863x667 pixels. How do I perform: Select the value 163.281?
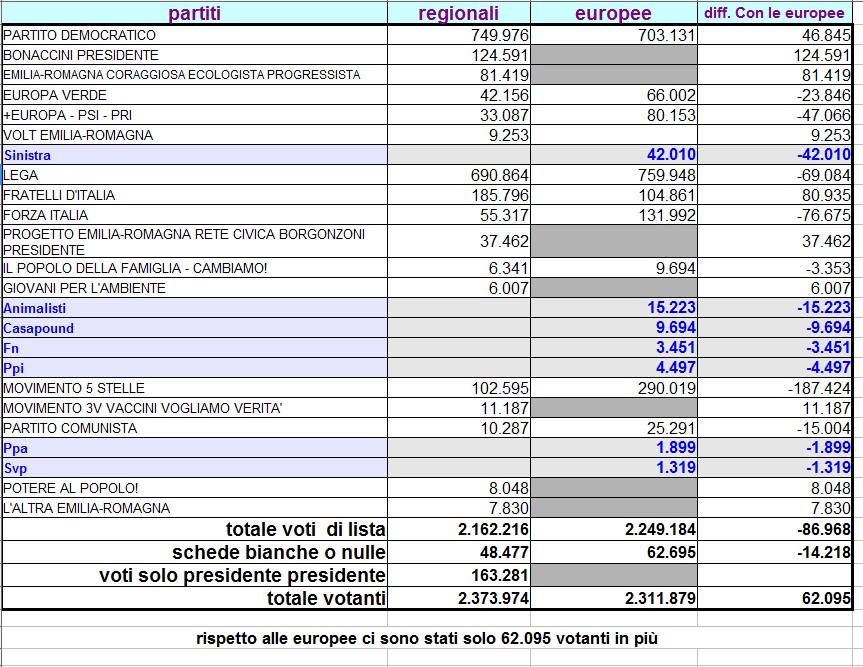pyautogui.click(x=500, y=576)
